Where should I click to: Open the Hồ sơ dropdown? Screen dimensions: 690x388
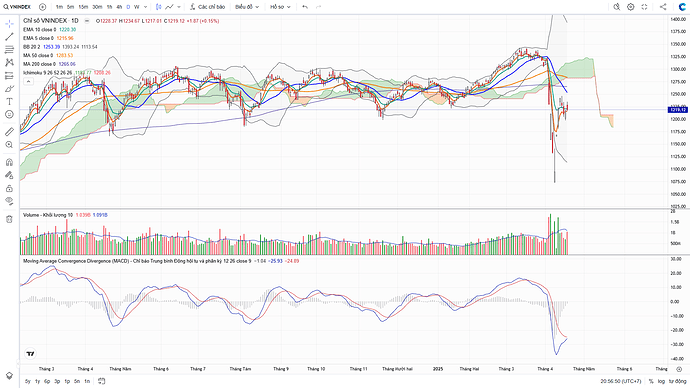coord(280,7)
